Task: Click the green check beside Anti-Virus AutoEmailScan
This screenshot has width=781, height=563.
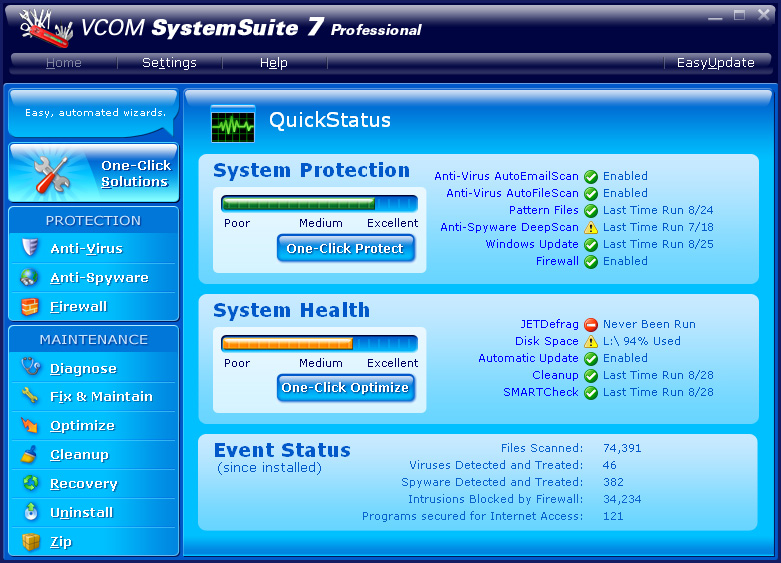Action: [591, 176]
